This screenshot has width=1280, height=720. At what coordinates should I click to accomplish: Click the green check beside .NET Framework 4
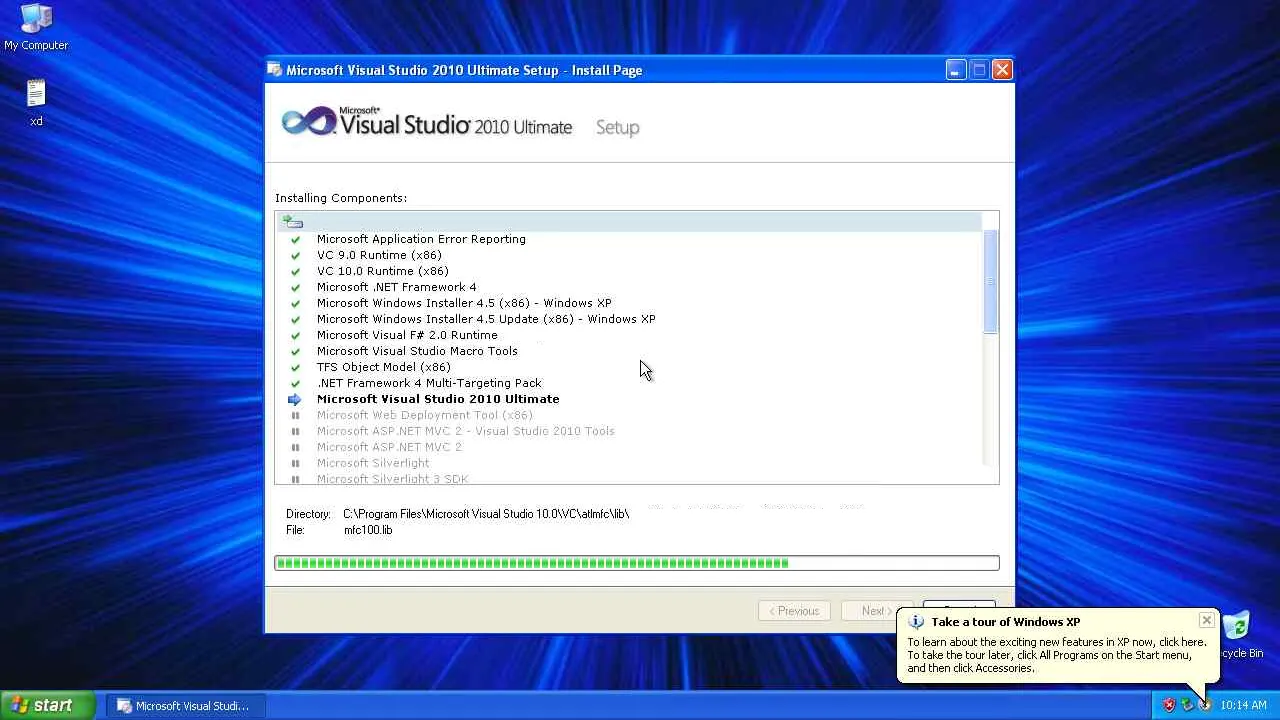[295, 288]
